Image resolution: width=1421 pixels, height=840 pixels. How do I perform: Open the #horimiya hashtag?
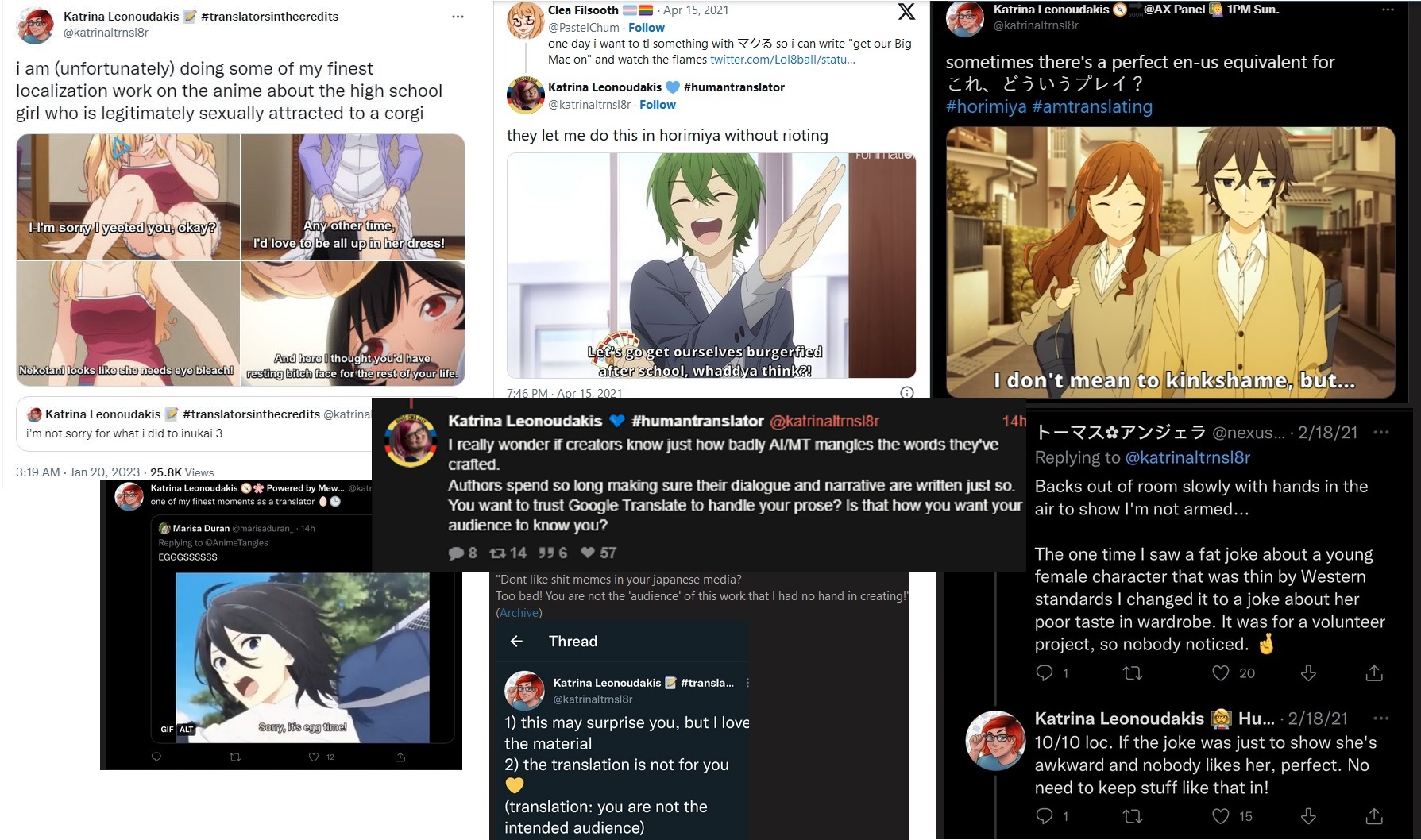pyautogui.click(x=987, y=106)
